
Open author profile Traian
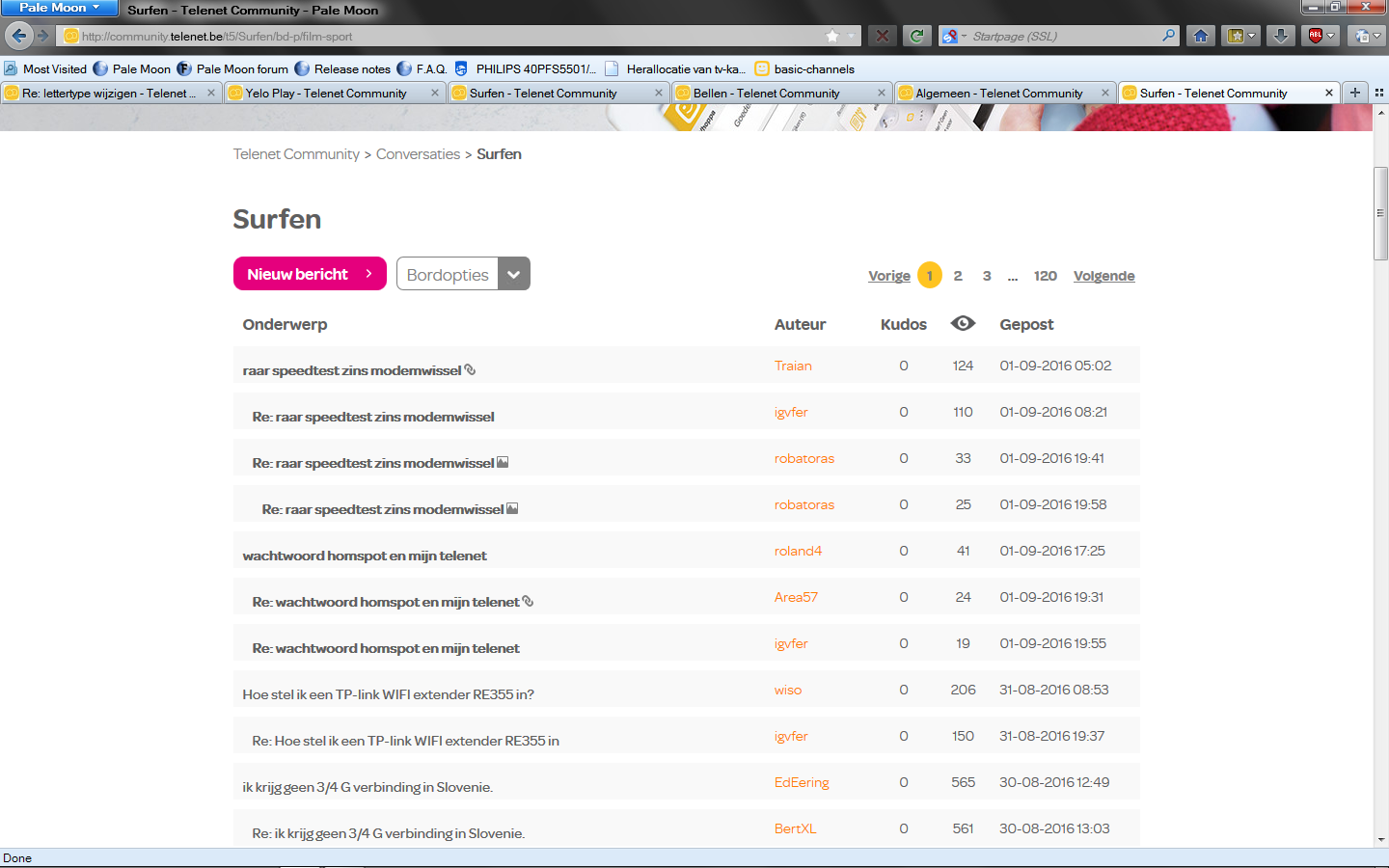[793, 366]
